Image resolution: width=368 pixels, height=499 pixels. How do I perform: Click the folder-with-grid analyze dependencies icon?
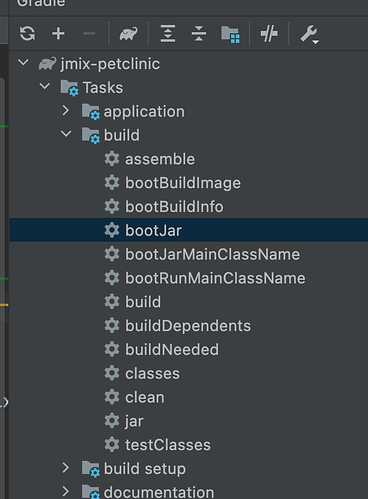pos(230,34)
